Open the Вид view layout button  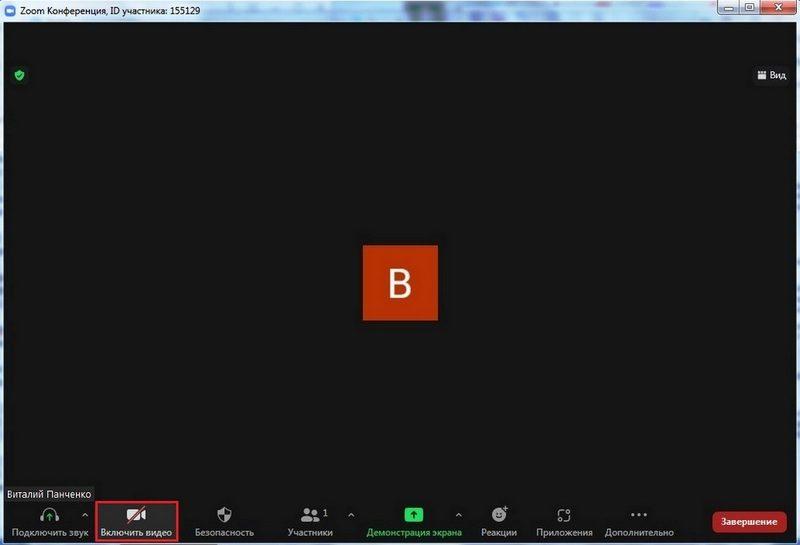(771, 75)
